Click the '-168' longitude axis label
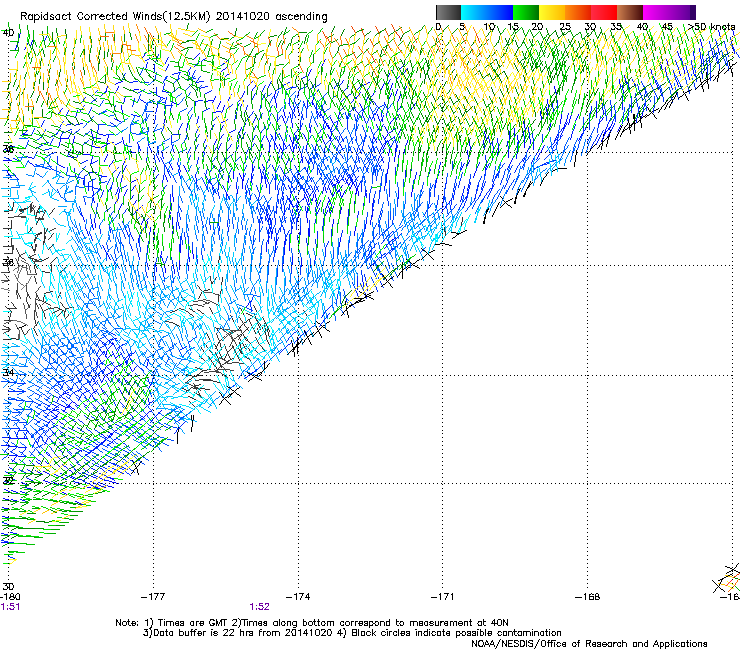Viewport: 740px width, 650px height. [588, 597]
